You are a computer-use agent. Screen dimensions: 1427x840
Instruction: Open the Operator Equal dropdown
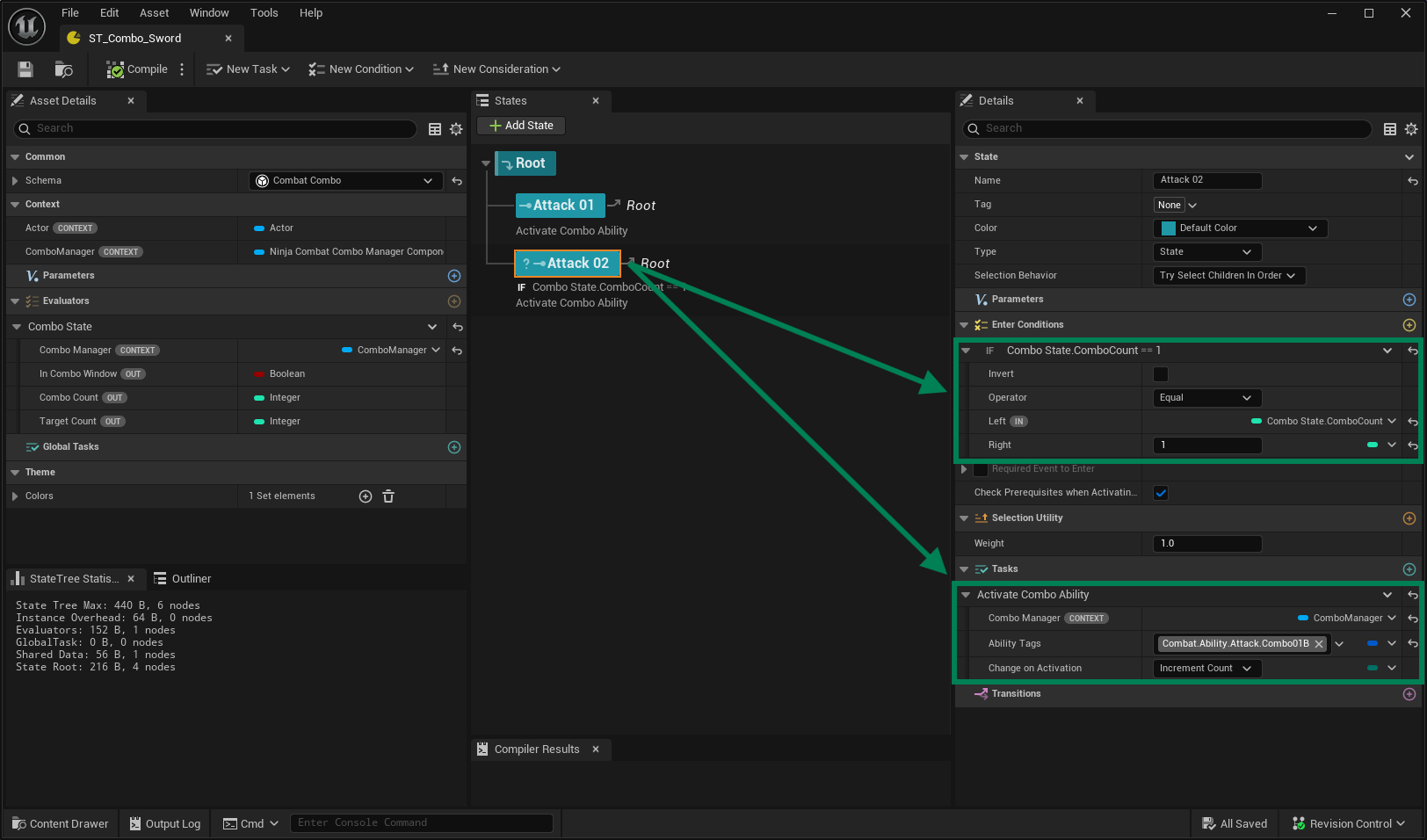point(1206,398)
